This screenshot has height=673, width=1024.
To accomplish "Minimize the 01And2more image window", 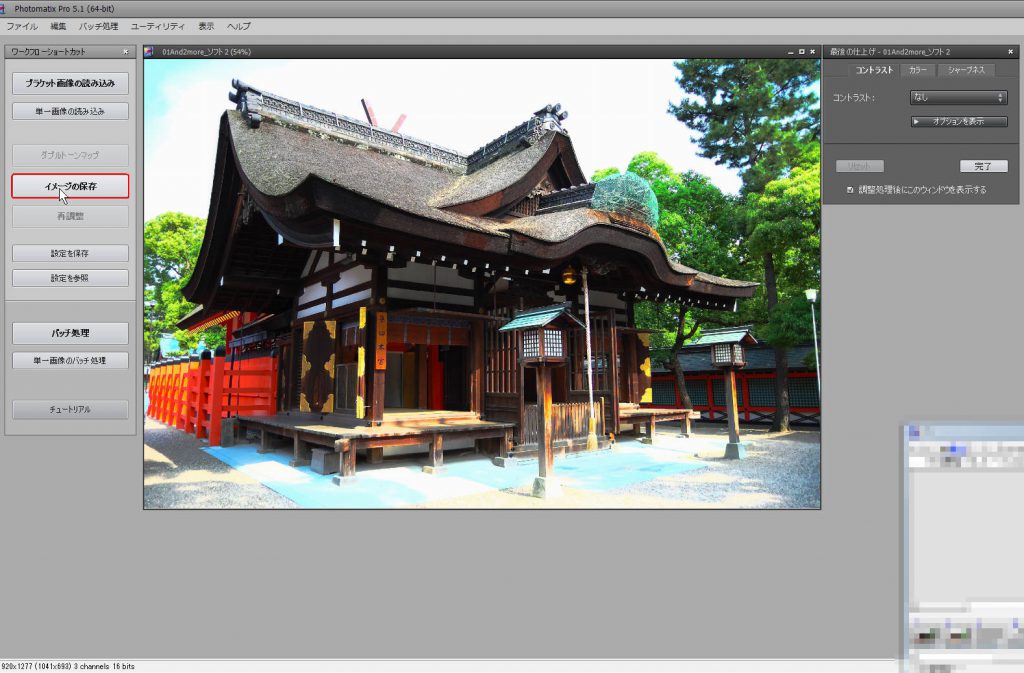I will click(790, 51).
